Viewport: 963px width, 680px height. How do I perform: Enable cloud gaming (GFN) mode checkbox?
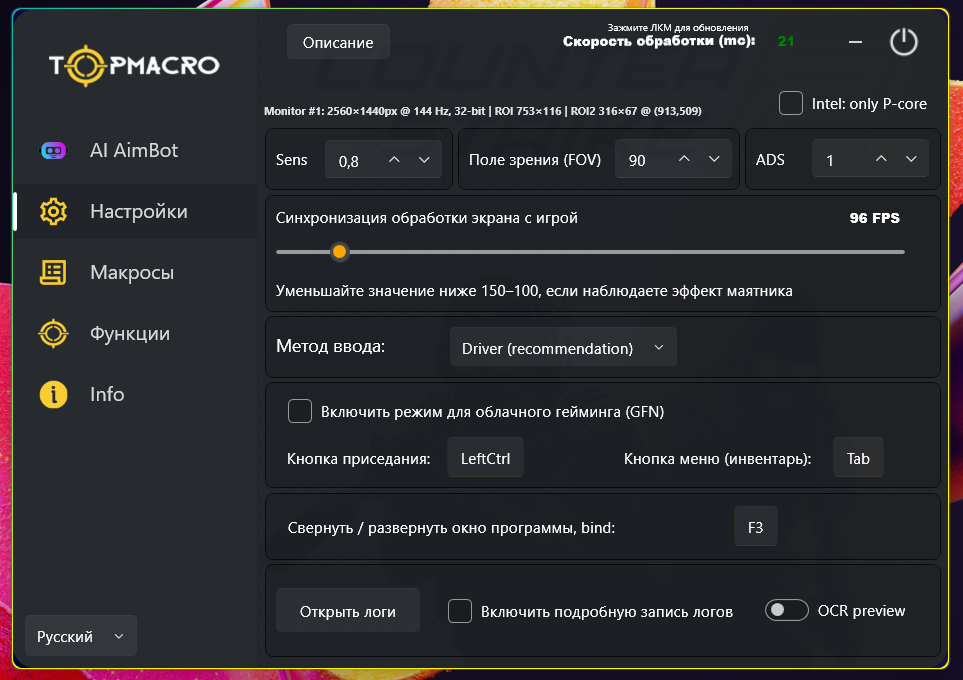[300, 411]
